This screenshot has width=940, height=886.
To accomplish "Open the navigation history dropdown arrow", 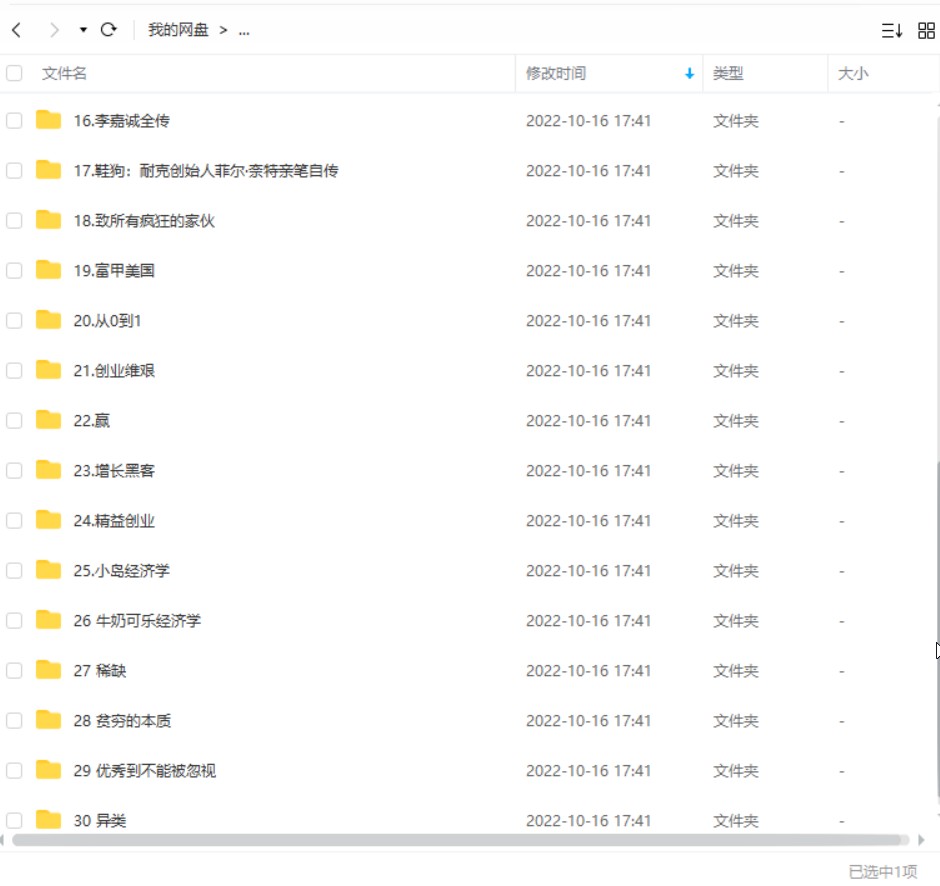I will [x=83, y=30].
